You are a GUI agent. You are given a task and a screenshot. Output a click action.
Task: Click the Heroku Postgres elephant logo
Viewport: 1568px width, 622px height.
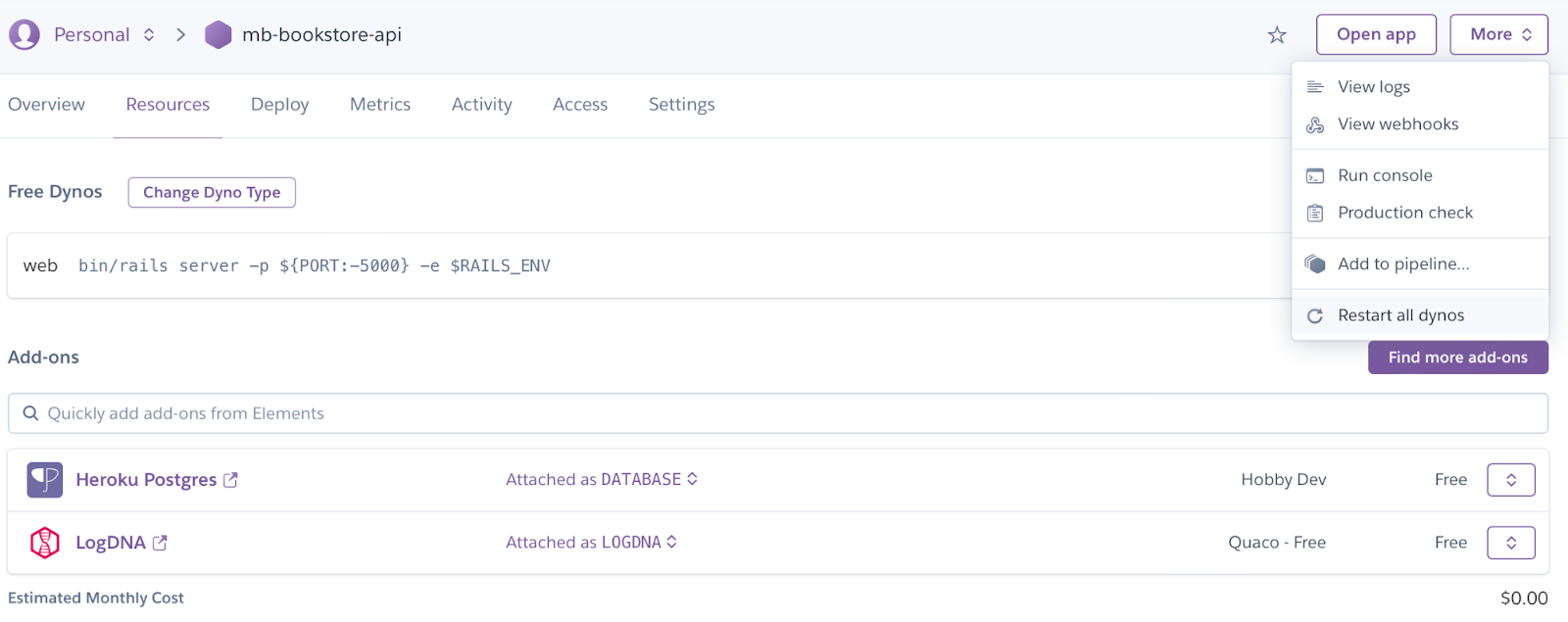45,480
